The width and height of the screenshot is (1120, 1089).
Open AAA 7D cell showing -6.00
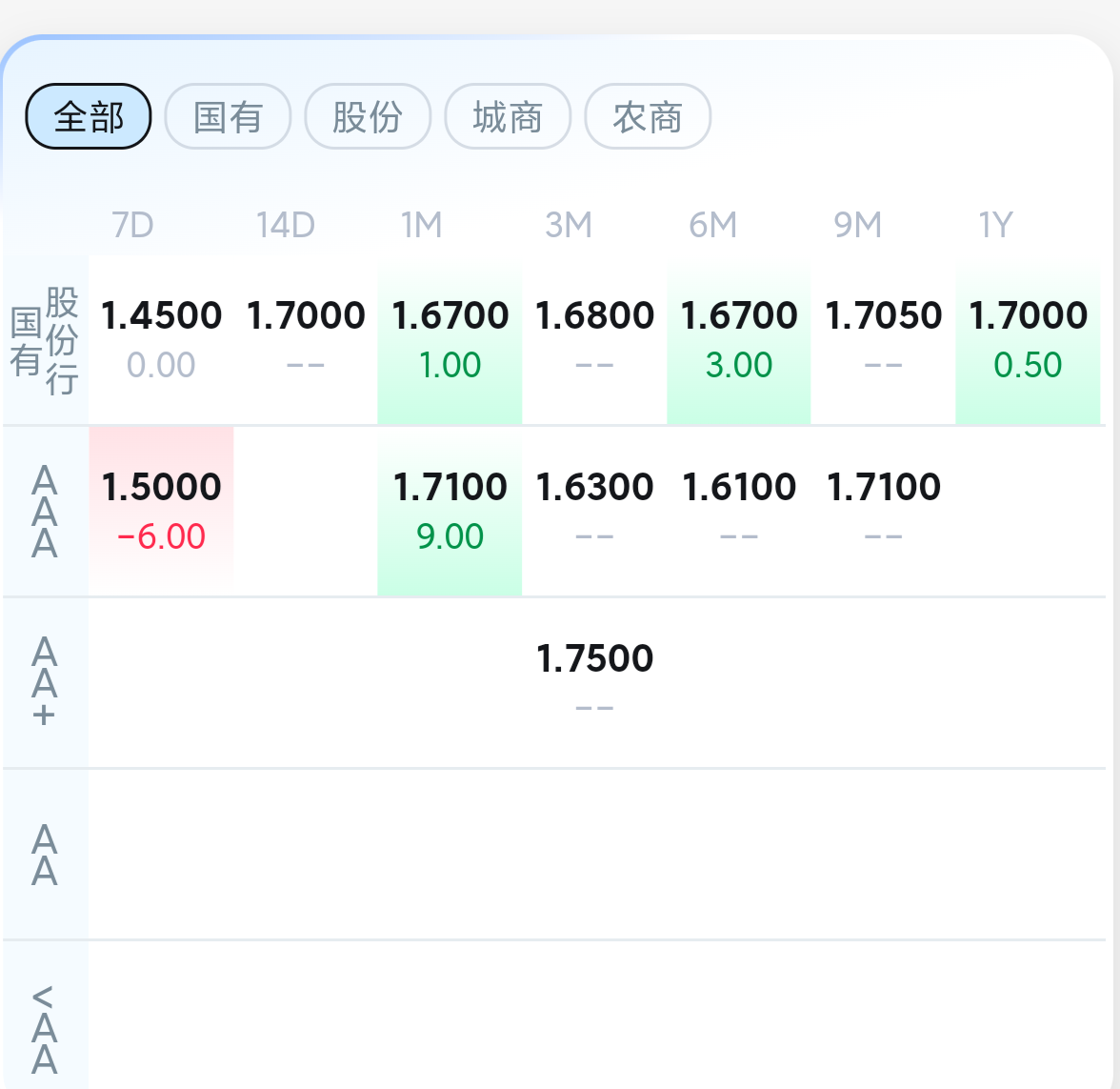(x=161, y=512)
